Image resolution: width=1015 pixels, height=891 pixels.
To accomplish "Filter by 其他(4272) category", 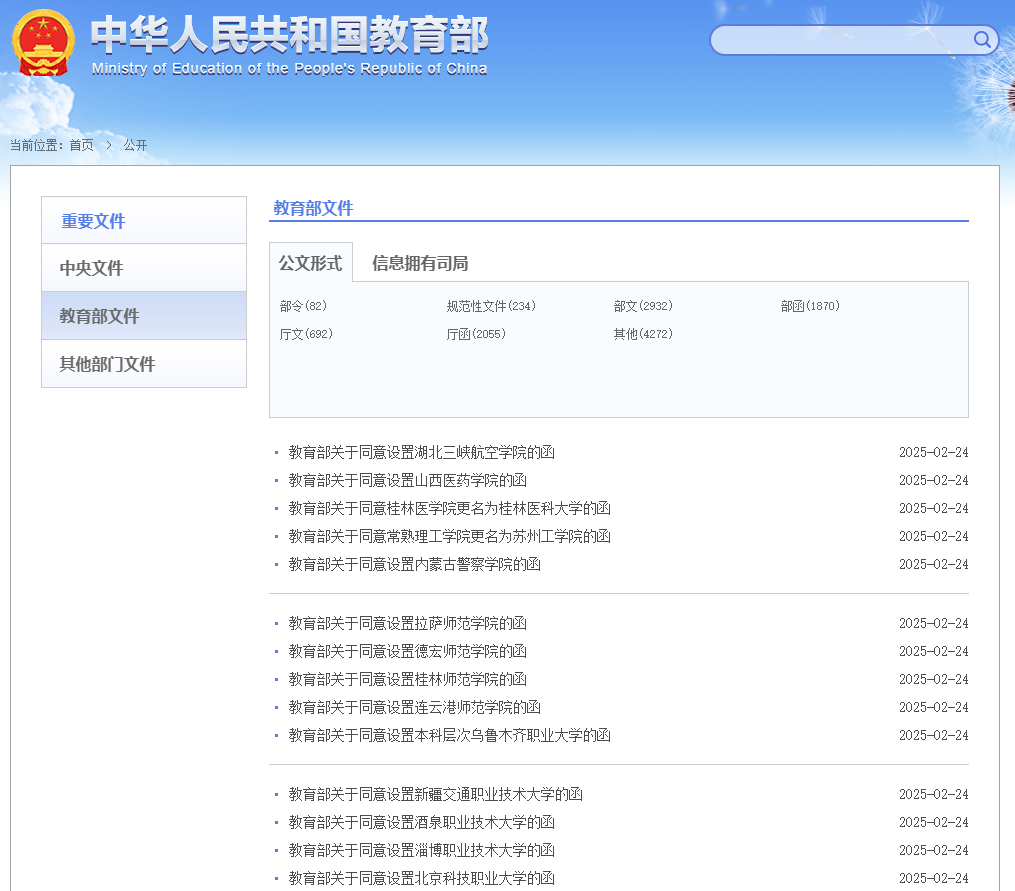I will click(x=643, y=334).
